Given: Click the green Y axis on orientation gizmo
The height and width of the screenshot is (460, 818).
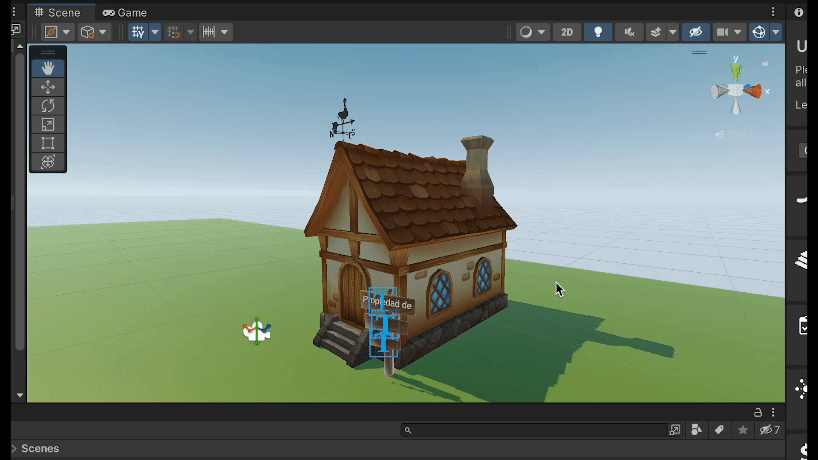Looking at the screenshot, I should click(x=736, y=70).
